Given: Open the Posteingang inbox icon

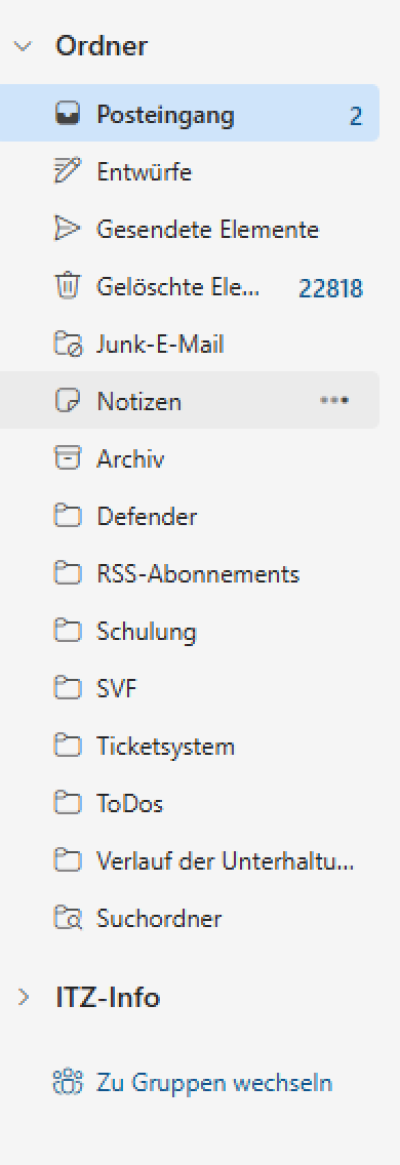Looking at the screenshot, I should coord(67,114).
